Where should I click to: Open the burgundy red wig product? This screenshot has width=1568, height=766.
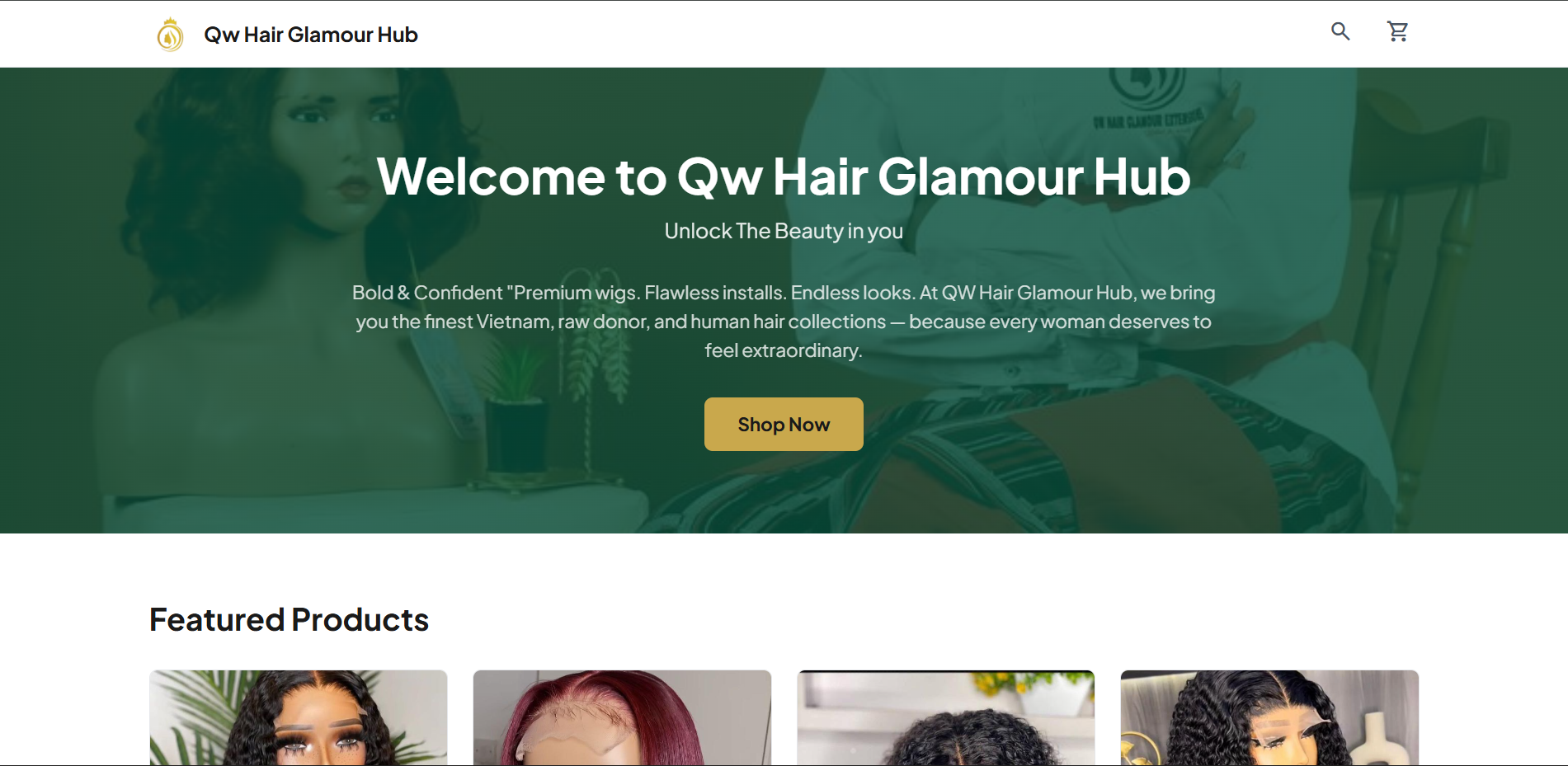click(622, 717)
